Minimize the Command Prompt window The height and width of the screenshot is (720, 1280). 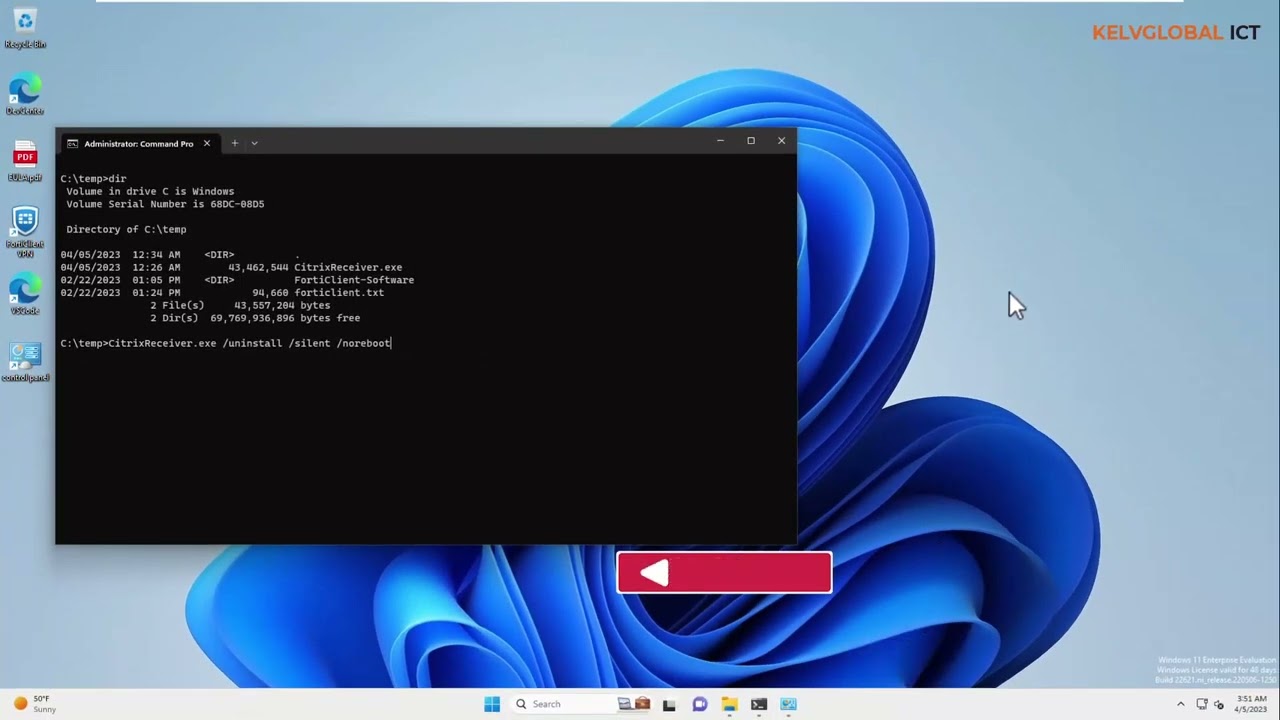[720, 141]
